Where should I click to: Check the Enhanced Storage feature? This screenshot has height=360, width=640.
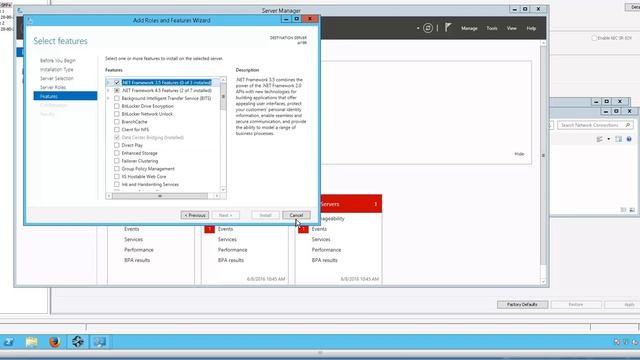point(117,153)
